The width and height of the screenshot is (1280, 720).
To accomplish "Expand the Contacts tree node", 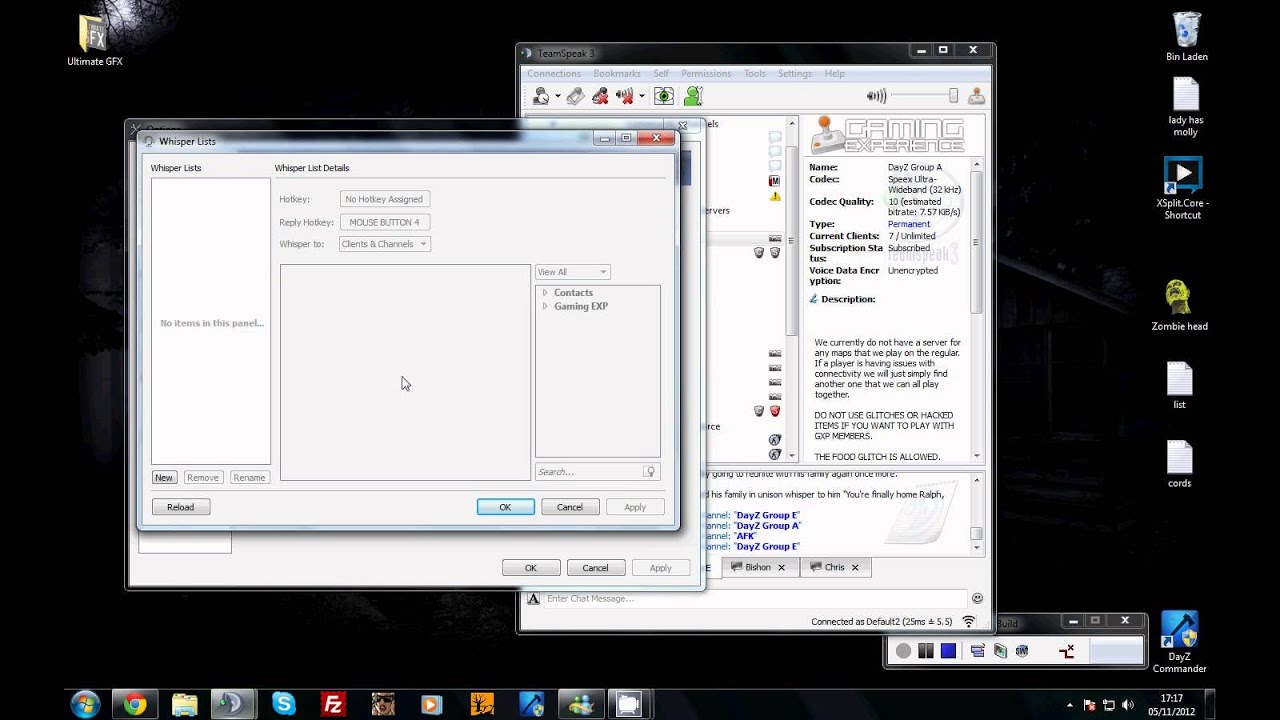I will coord(545,293).
